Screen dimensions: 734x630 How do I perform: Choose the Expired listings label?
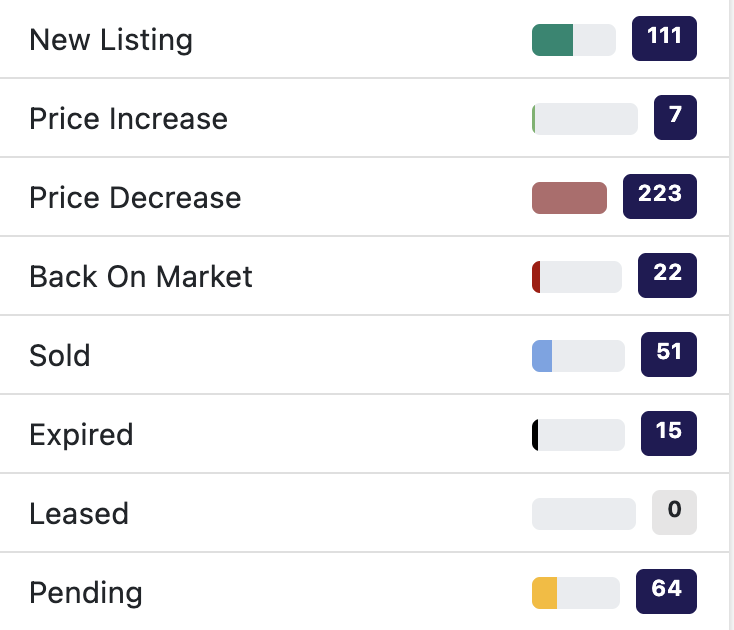tap(81, 435)
